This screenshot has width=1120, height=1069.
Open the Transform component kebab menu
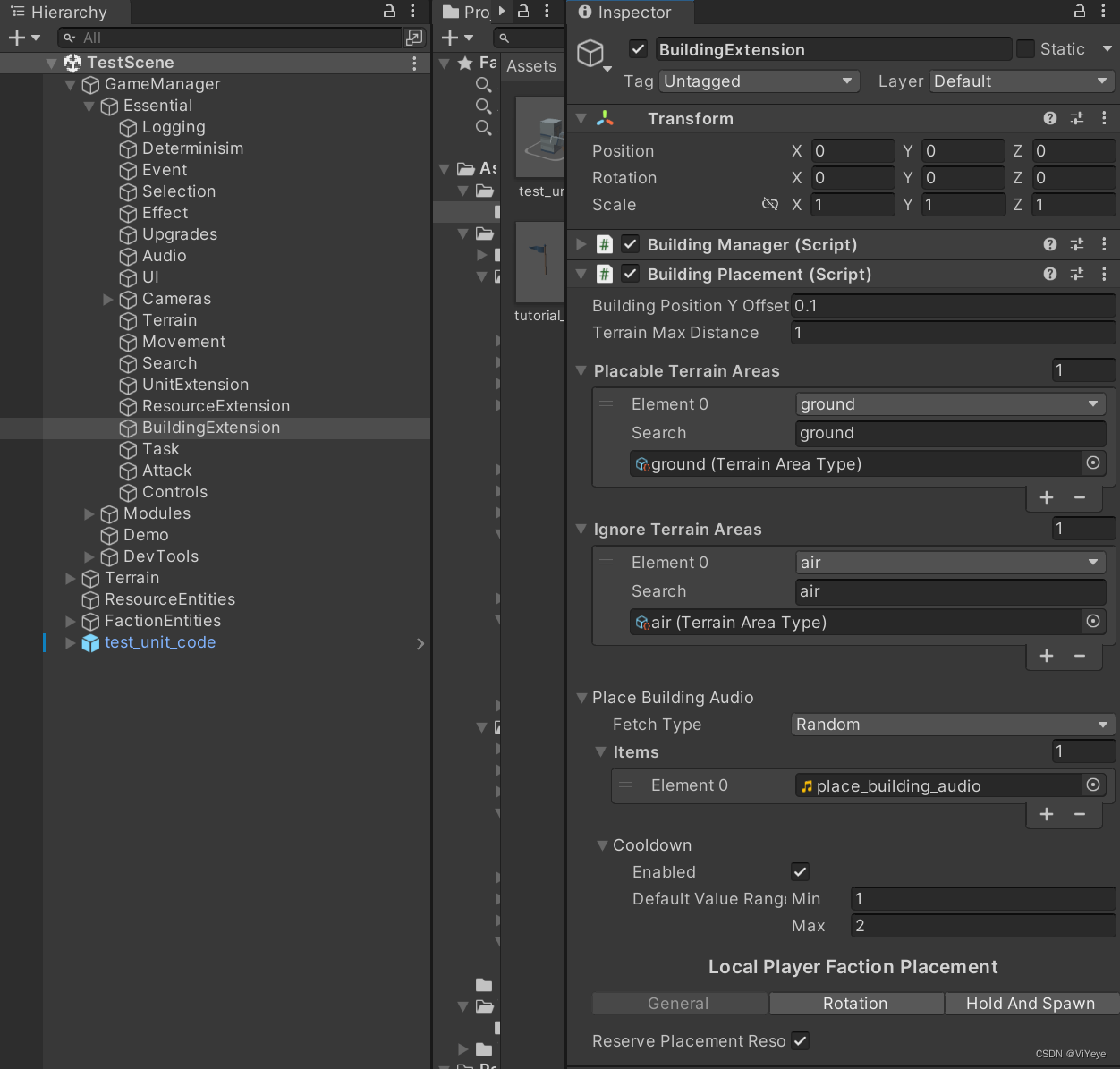pos(1104,118)
